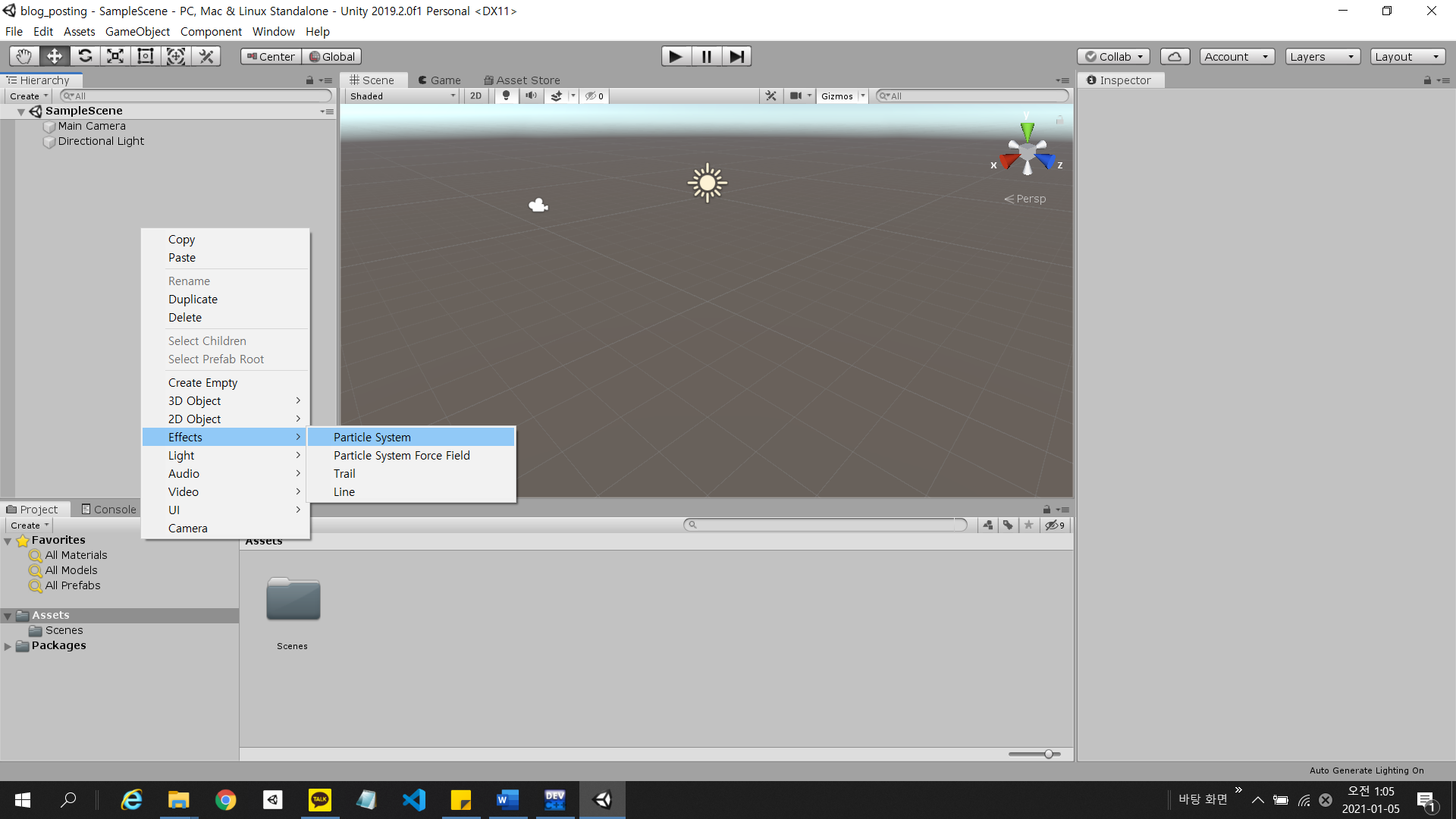Select the Hand tool in toolbar

click(24, 56)
